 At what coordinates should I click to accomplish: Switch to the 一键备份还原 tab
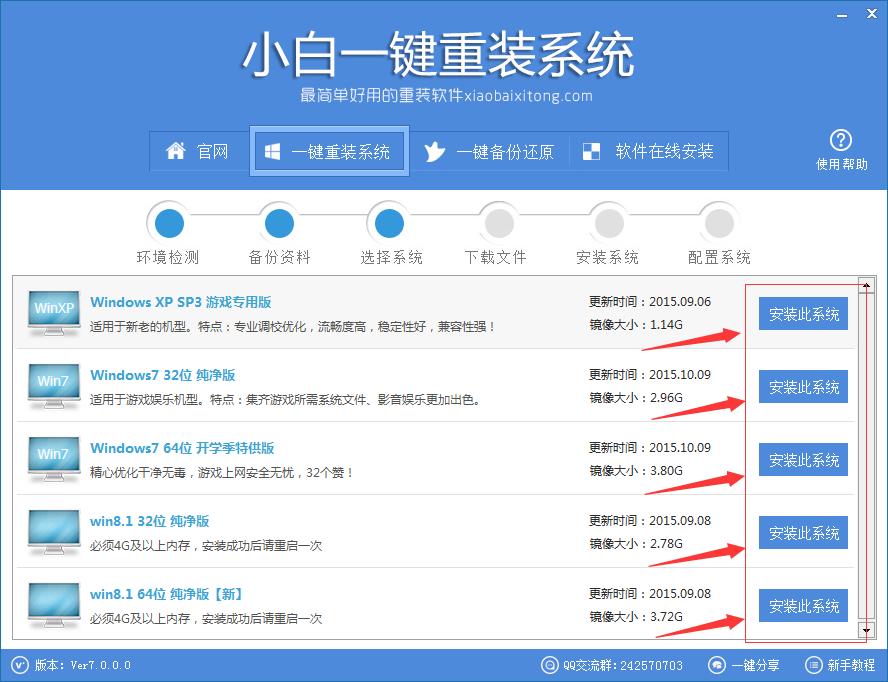[489, 151]
